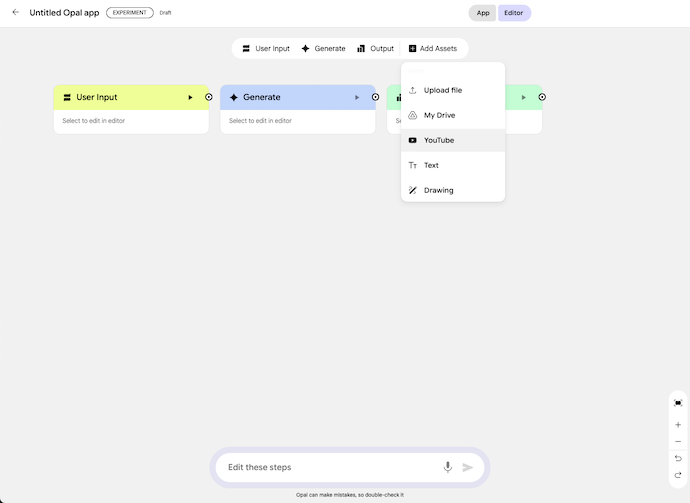Image resolution: width=690 pixels, height=503 pixels.
Task: Add a Generate step from toolbar
Action: pos(323,48)
